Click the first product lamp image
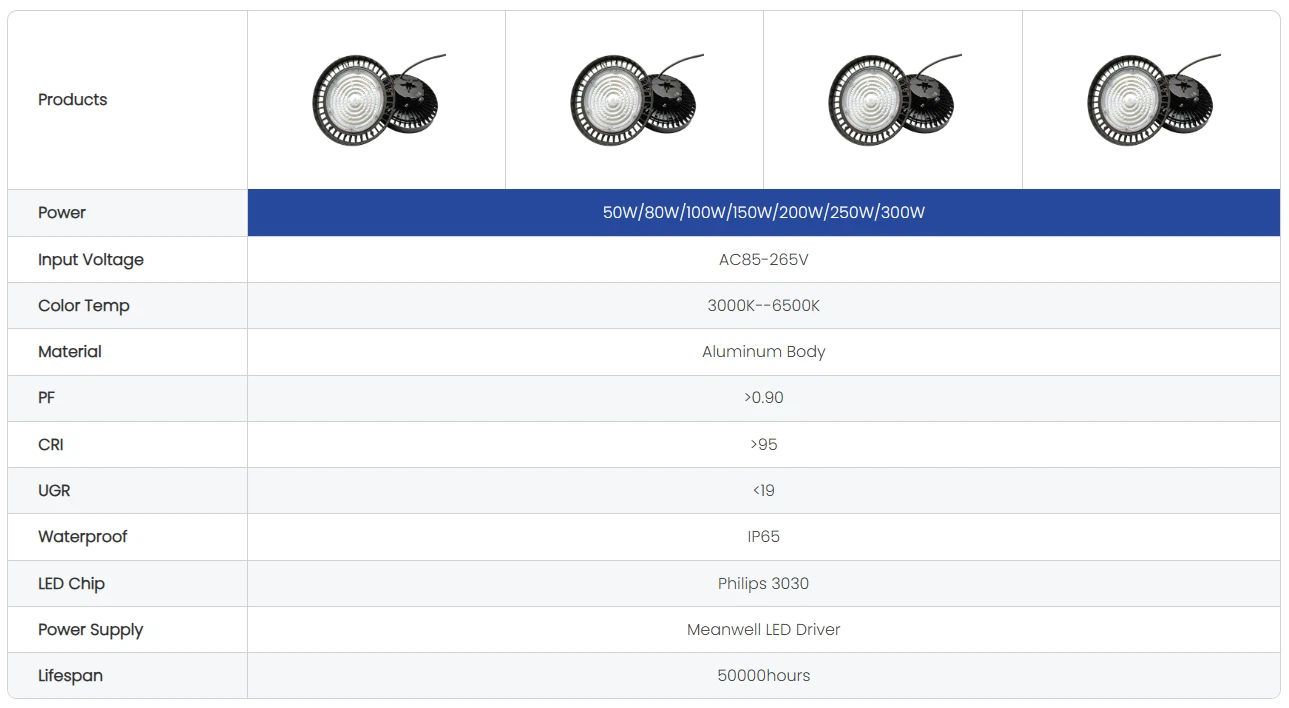Screen dimensions: 1289x708 click(x=377, y=100)
